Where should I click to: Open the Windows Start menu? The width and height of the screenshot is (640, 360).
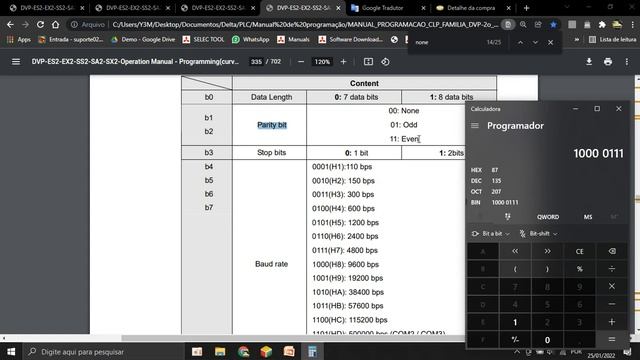(11, 351)
